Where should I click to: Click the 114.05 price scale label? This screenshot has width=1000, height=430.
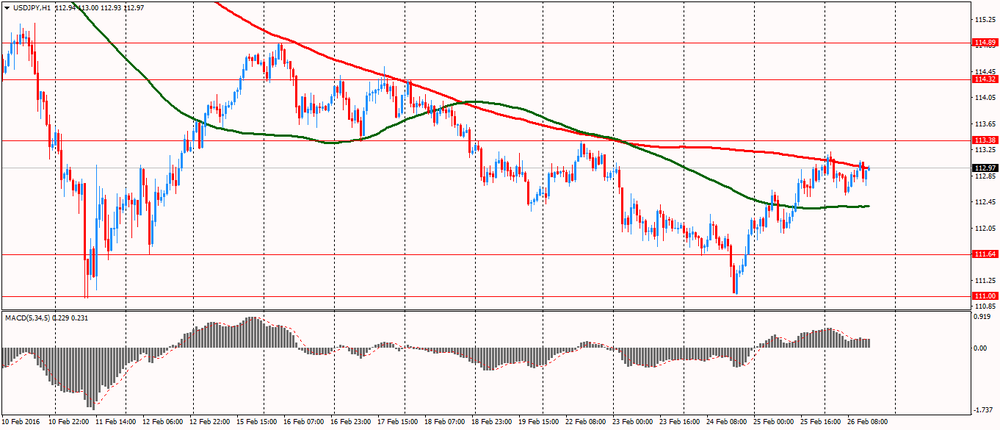(x=984, y=97)
